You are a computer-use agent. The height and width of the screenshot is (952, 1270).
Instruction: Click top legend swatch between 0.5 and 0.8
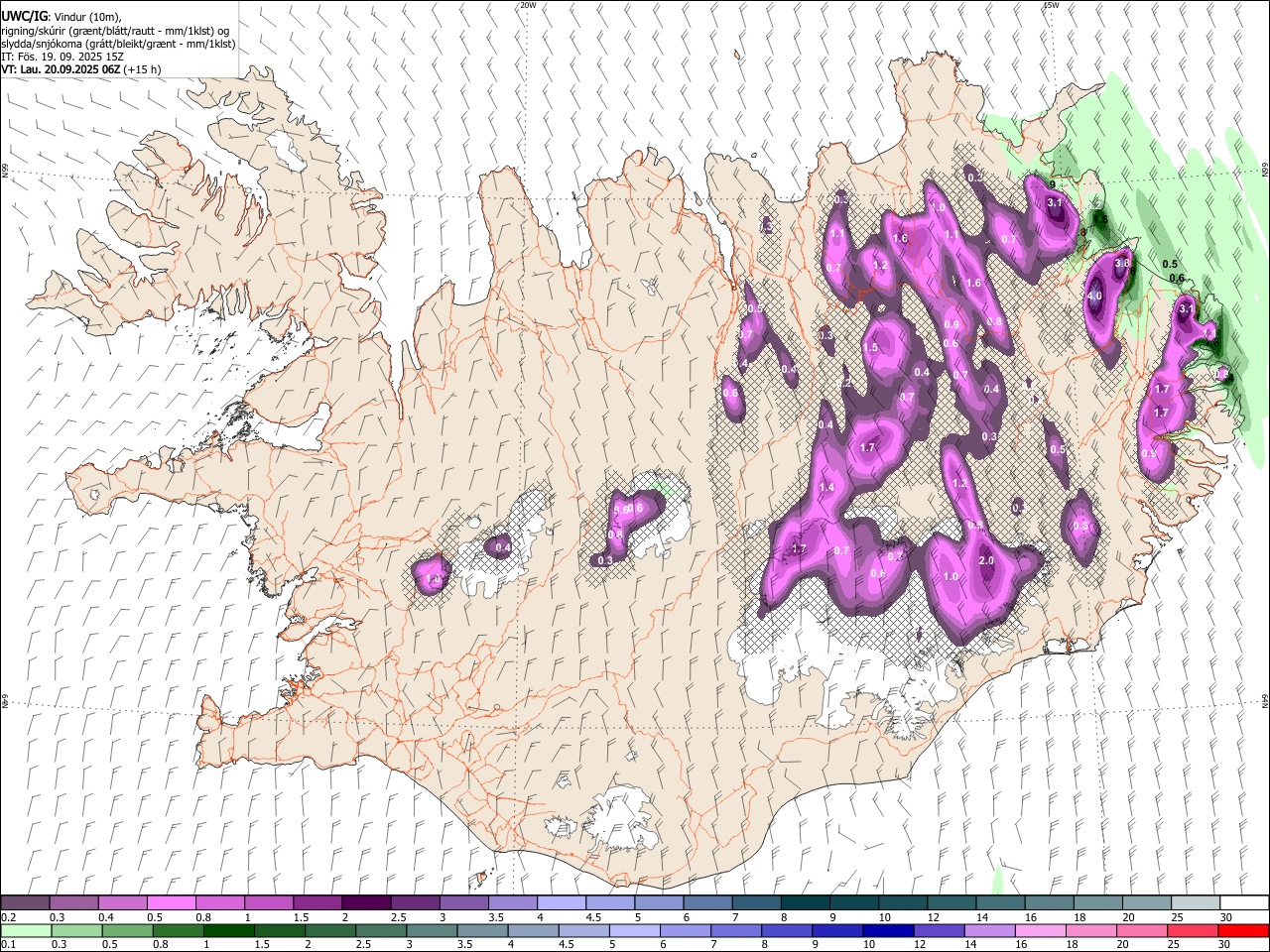pos(171,902)
